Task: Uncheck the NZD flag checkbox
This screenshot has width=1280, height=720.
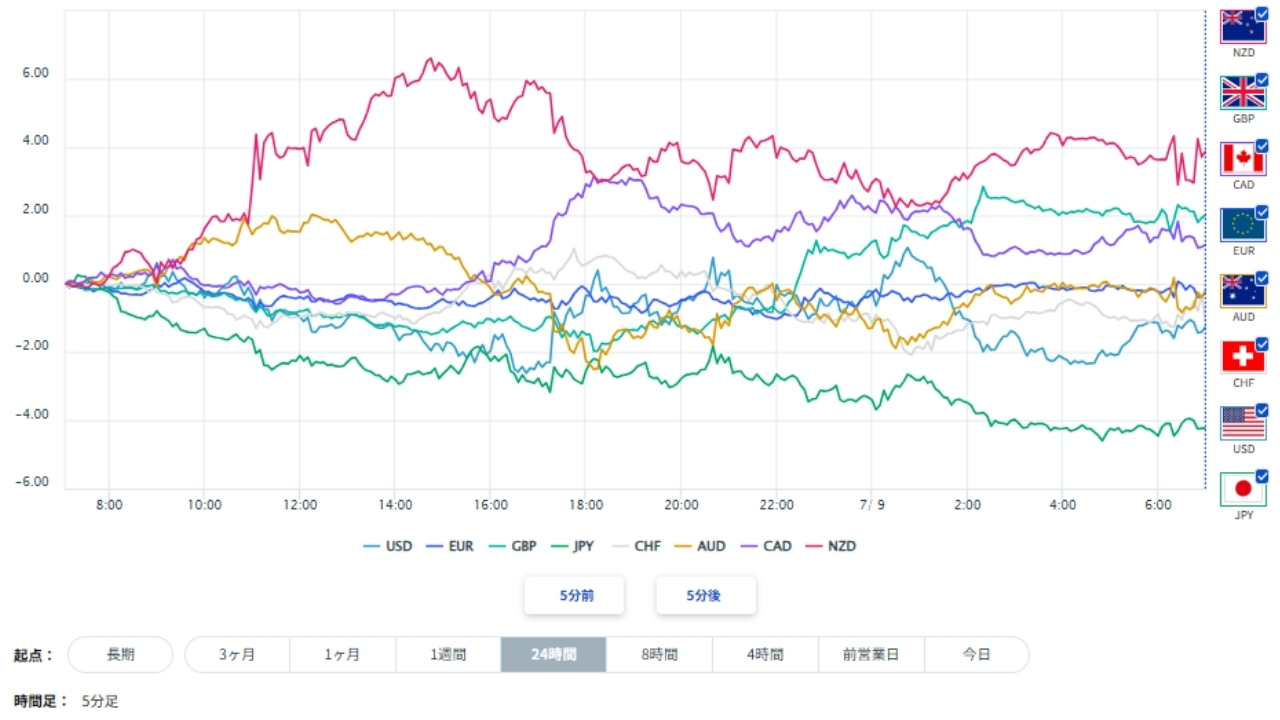Action: coord(1262,13)
